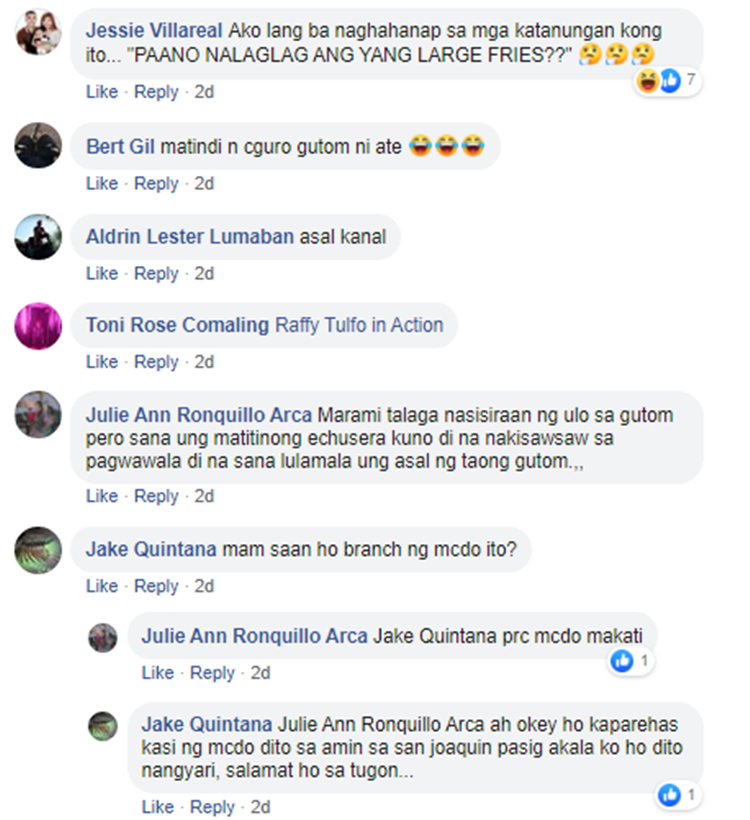Open the 2d timestamp on Jake's last reply
The height and width of the screenshot is (820, 750).
pos(260,807)
